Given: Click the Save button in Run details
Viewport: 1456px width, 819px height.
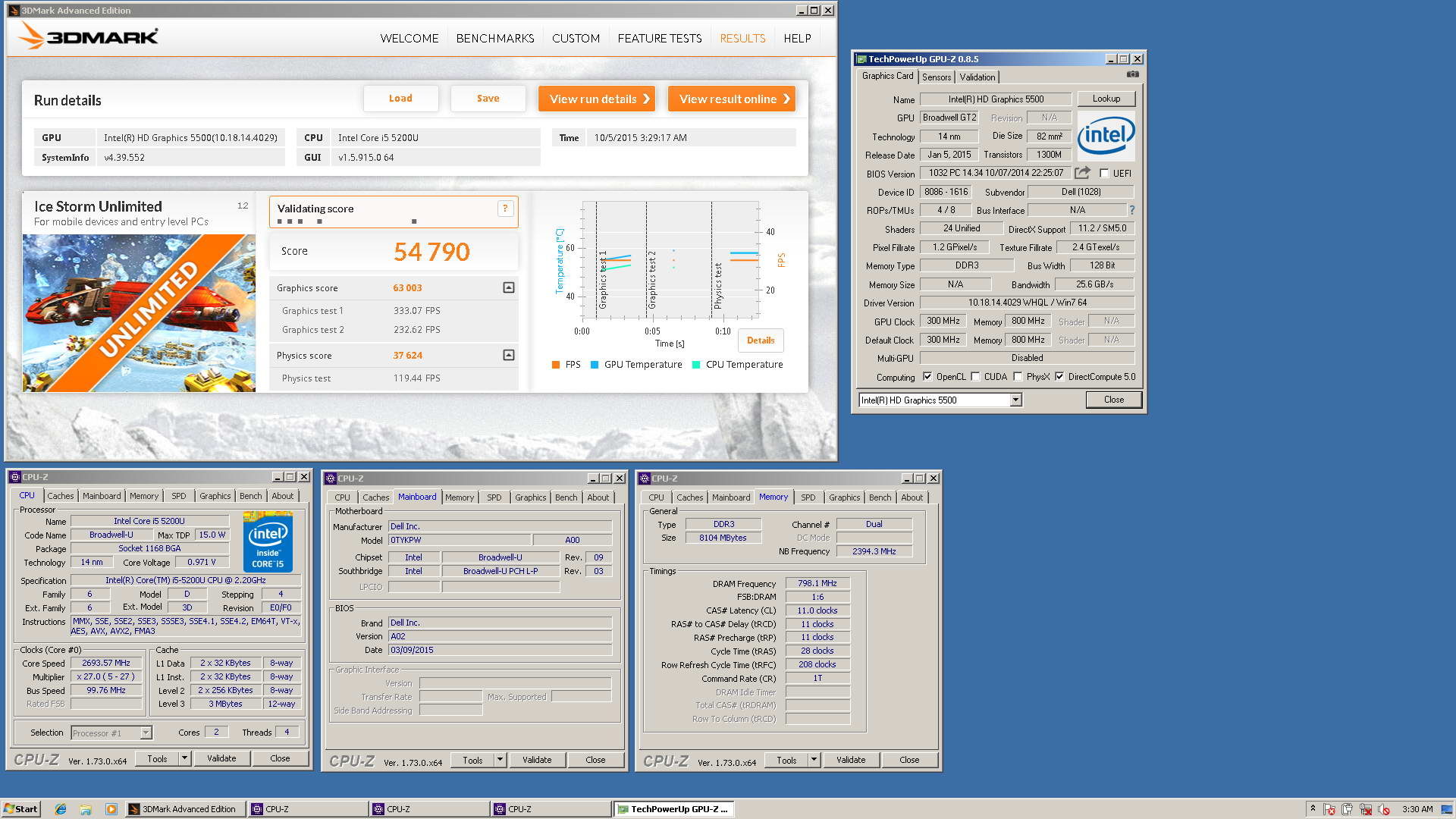Looking at the screenshot, I should pos(488,99).
